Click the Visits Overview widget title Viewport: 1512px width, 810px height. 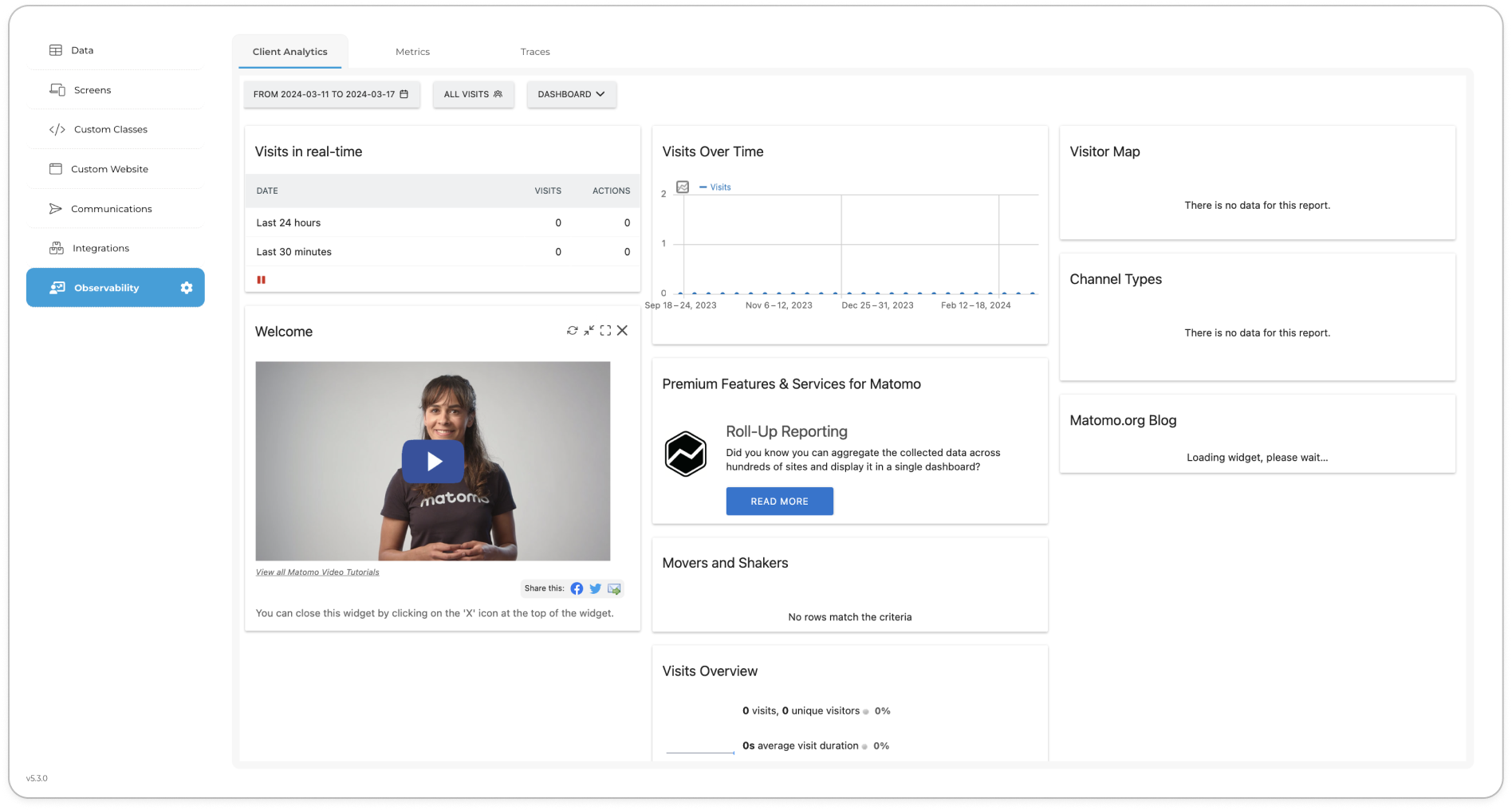[710, 671]
